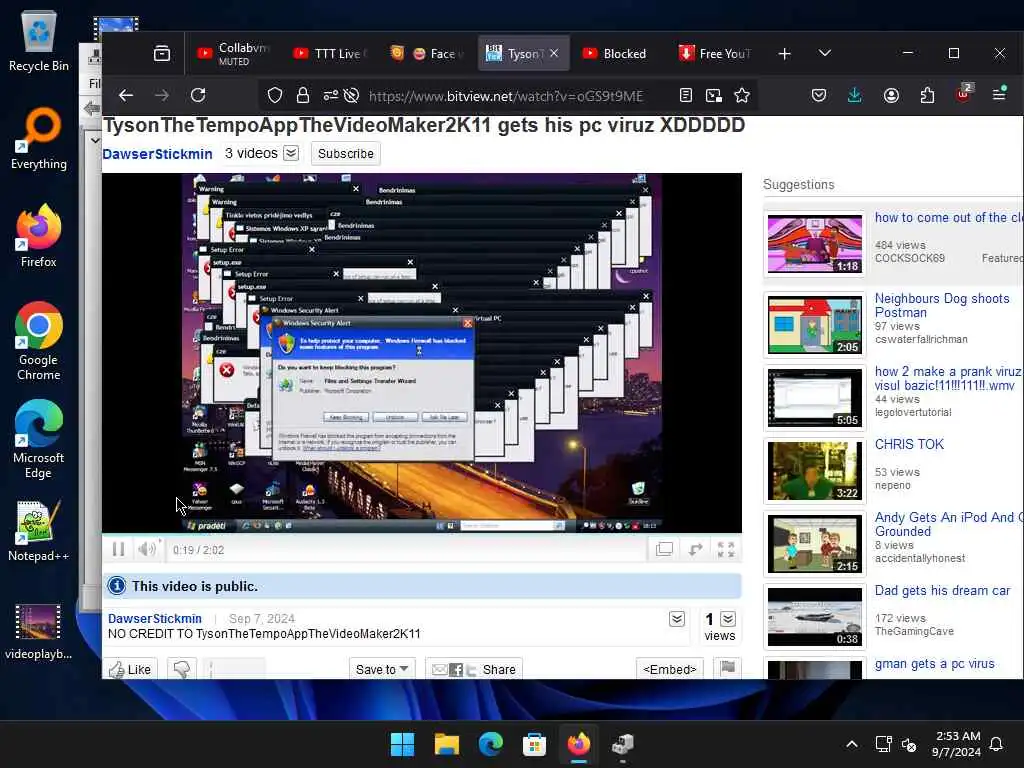The image size is (1024, 768).
Task: Like the video with thumbs up
Action: pyautogui.click(x=131, y=669)
